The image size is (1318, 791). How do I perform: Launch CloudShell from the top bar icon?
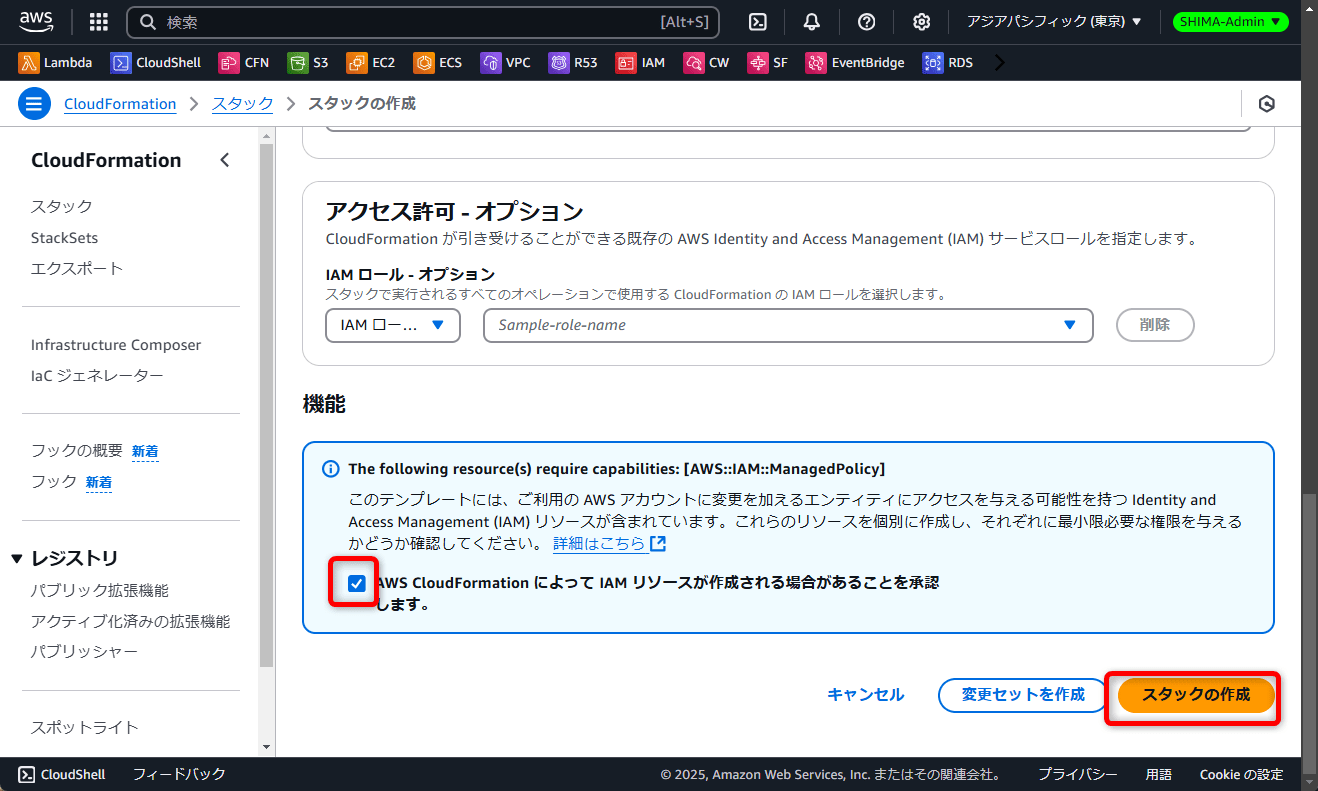coord(758,22)
